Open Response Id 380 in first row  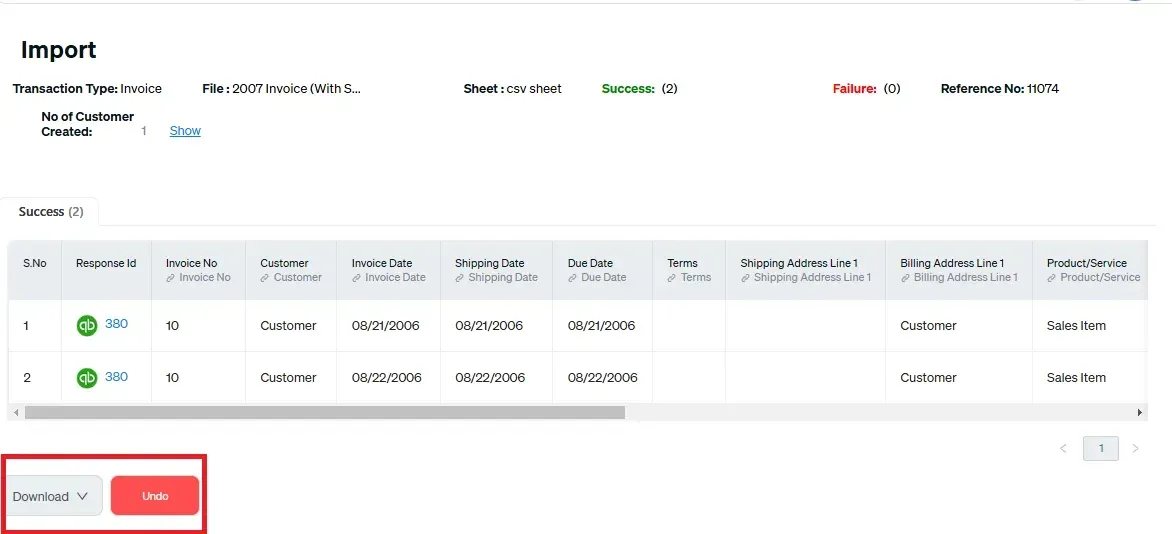click(116, 324)
